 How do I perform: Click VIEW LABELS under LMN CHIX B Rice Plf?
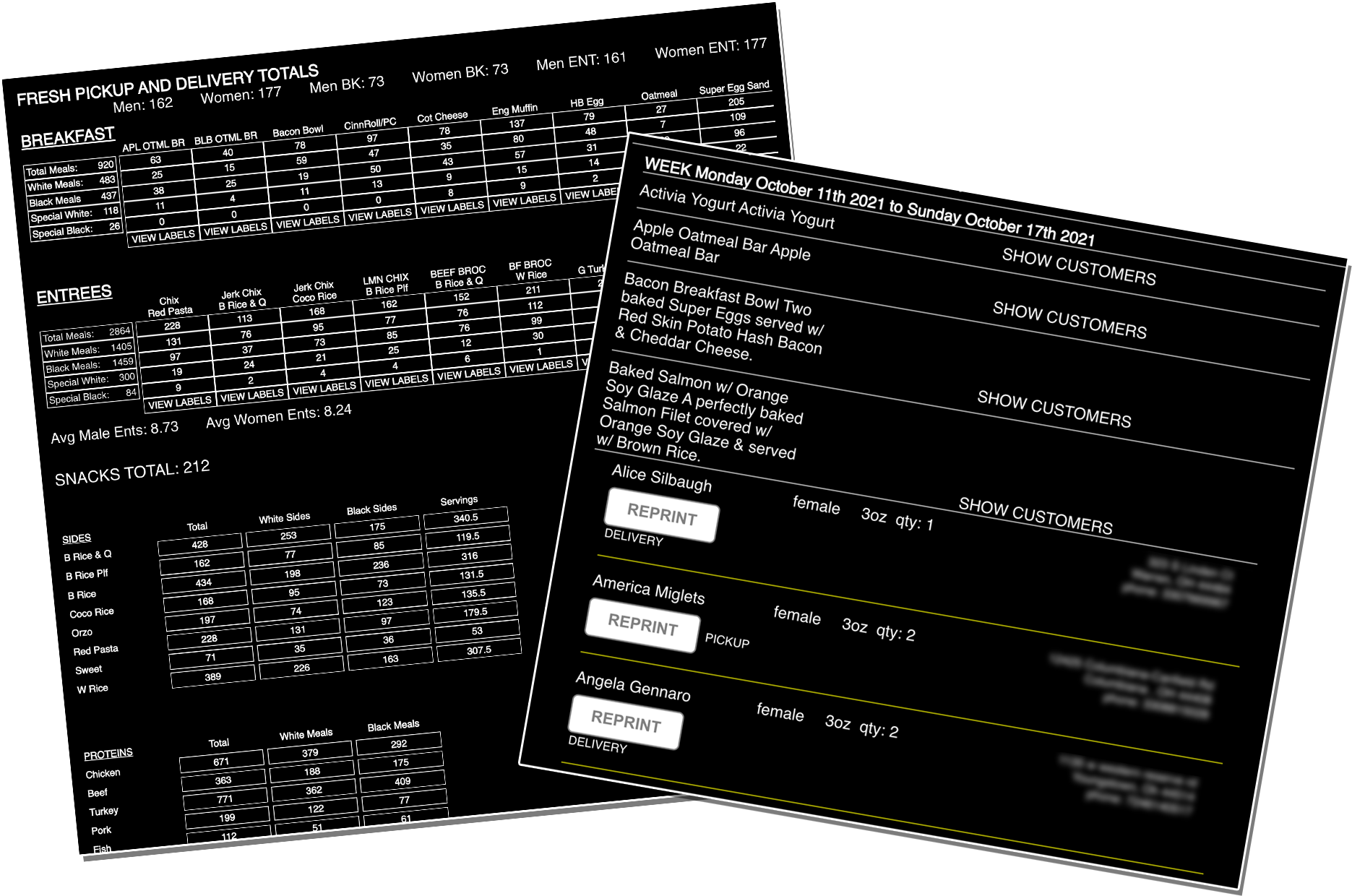point(396,381)
